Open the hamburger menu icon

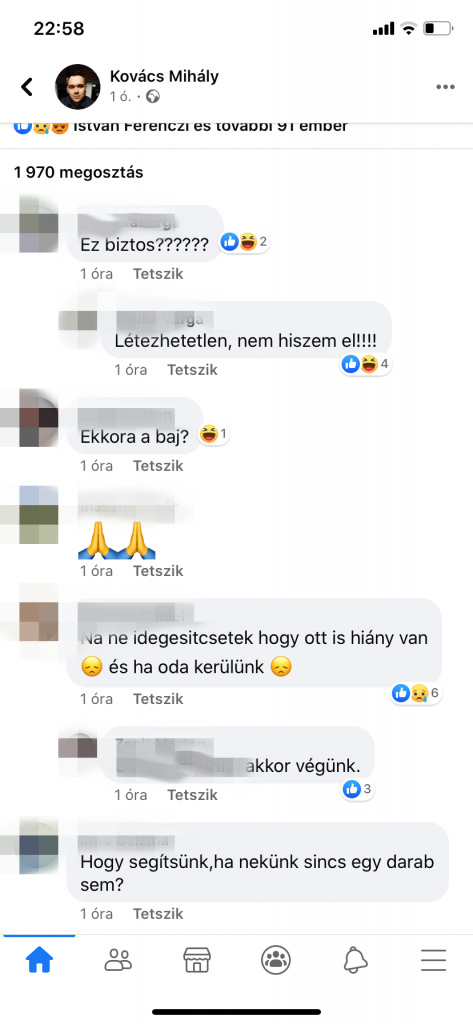[433, 960]
